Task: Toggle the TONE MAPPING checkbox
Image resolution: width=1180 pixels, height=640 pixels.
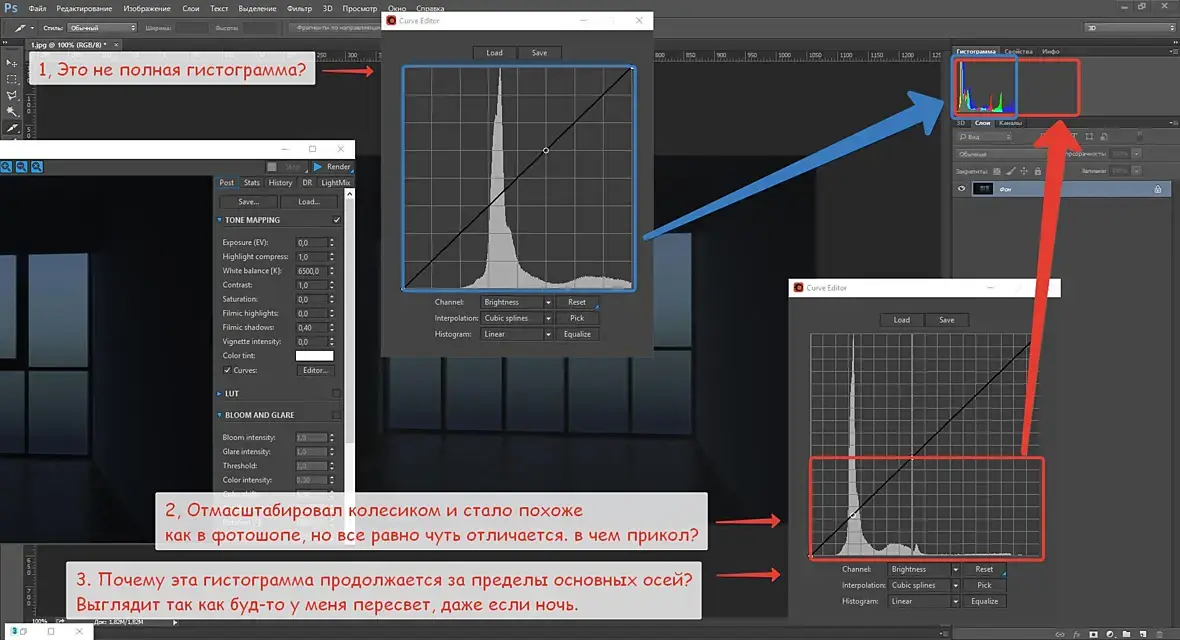Action: (336, 220)
